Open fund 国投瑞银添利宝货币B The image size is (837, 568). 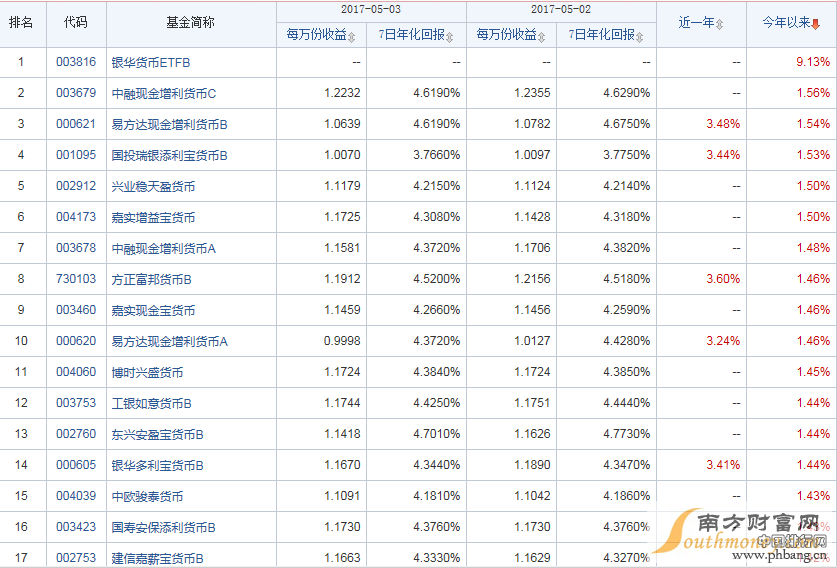(x=170, y=155)
